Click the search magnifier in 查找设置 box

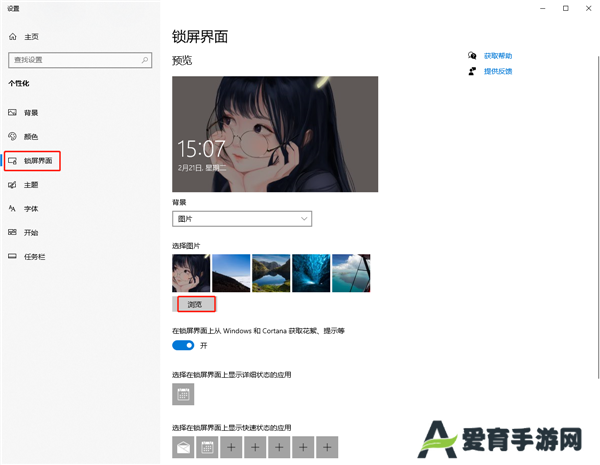pyautogui.click(x=145, y=60)
